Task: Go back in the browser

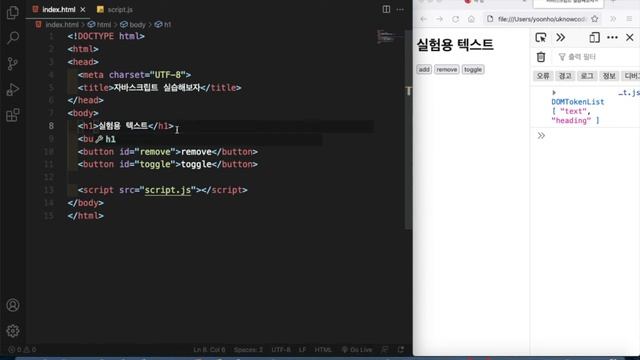Action: point(423,19)
